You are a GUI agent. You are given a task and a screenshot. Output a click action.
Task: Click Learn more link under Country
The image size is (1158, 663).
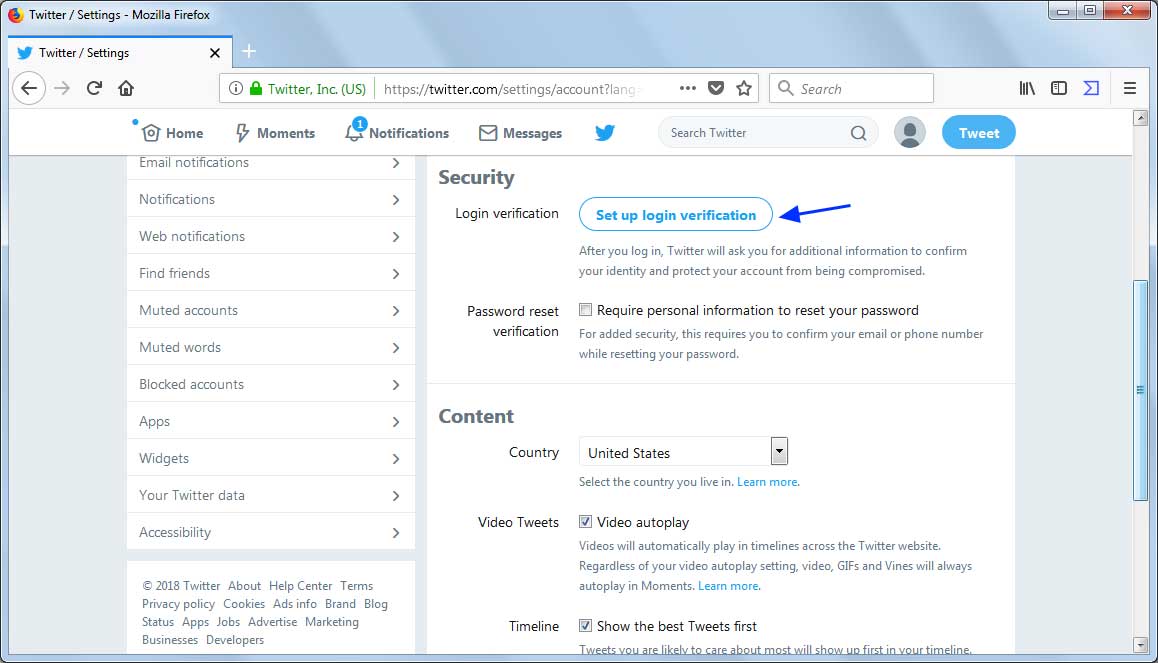coord(767,481)
